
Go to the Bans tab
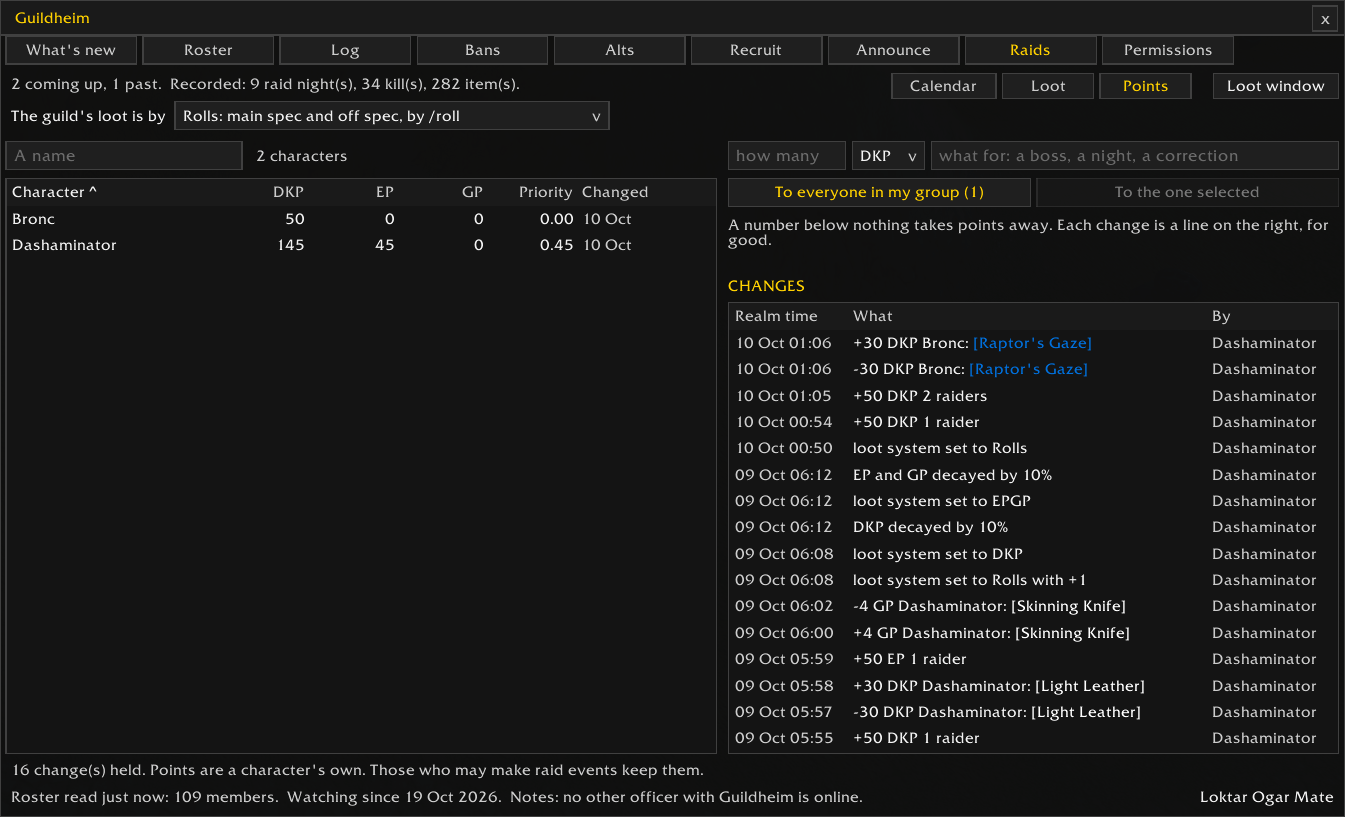482,50
